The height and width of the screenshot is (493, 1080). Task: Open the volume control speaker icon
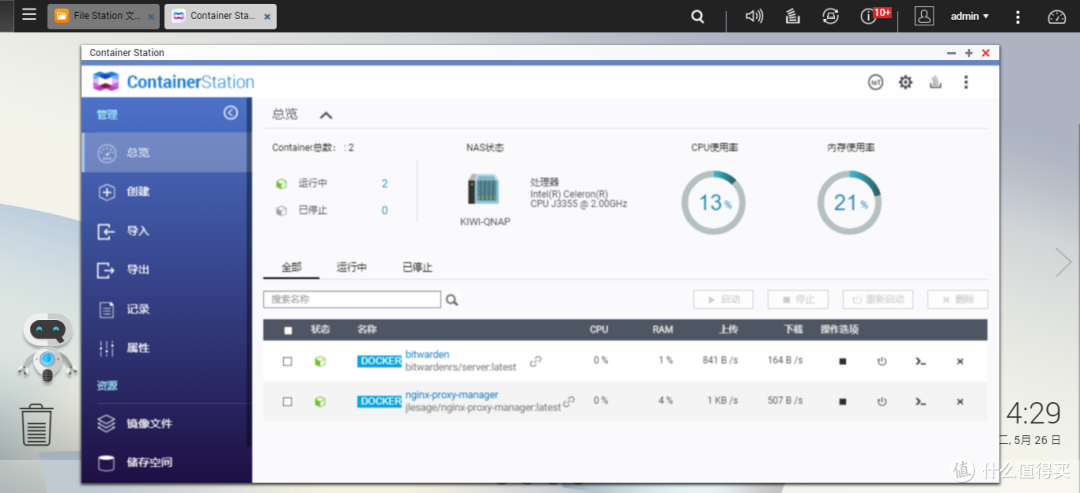754,17
